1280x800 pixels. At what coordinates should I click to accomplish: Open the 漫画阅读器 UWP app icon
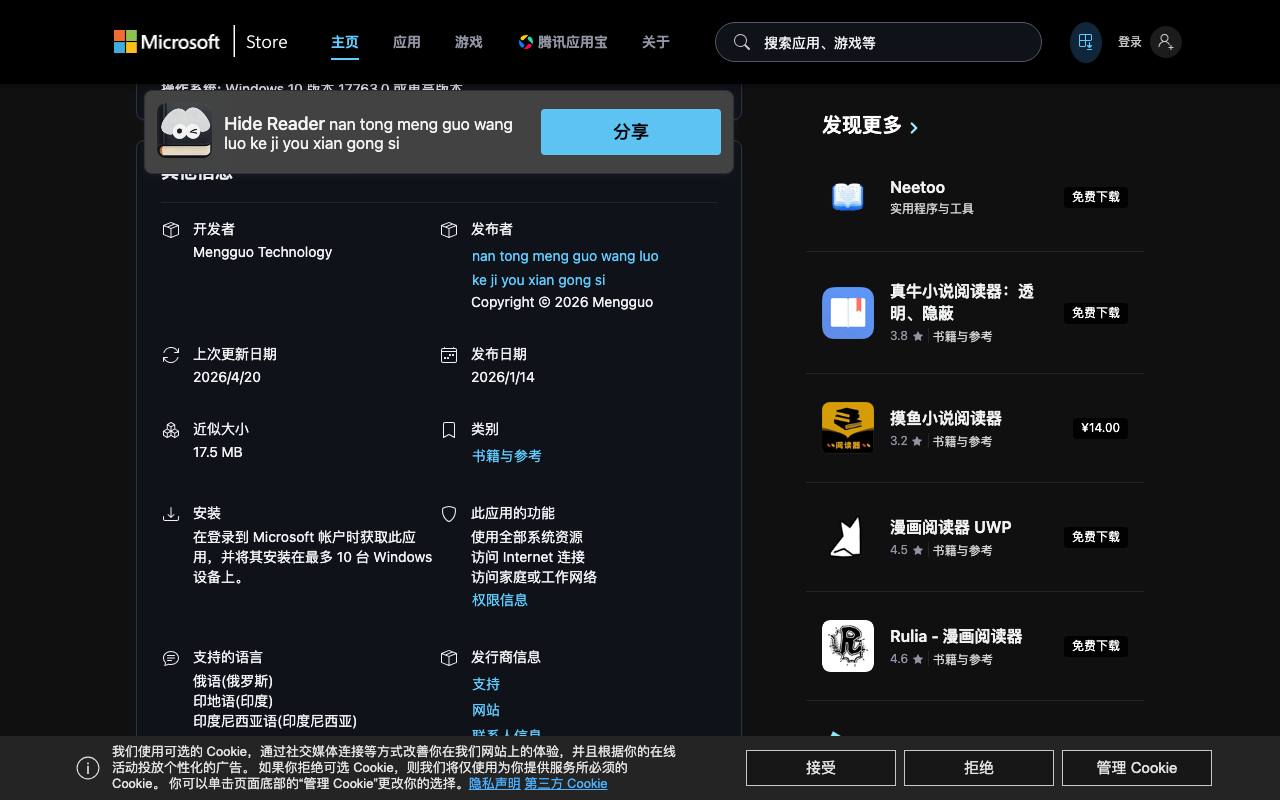848,537
